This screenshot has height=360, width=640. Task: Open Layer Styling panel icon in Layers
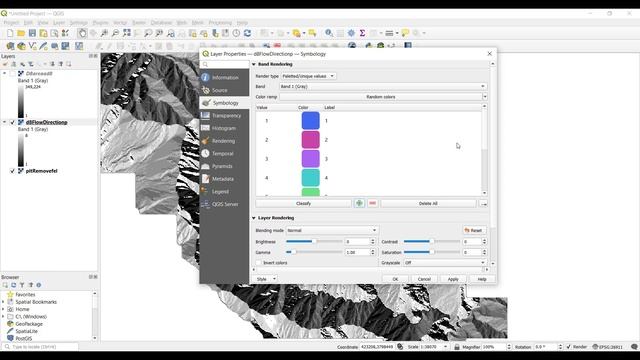tap(5, 64)
